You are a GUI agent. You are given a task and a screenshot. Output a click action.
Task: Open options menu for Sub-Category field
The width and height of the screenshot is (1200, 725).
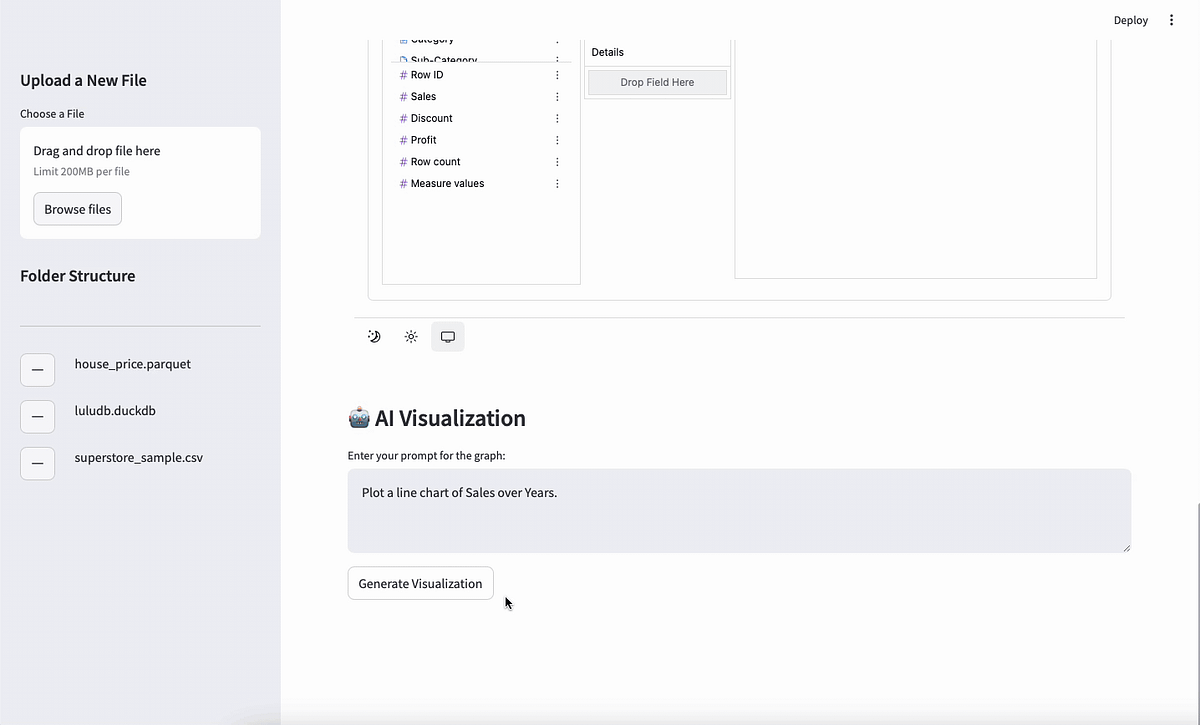pyautogui.click(x=557, y=60)
